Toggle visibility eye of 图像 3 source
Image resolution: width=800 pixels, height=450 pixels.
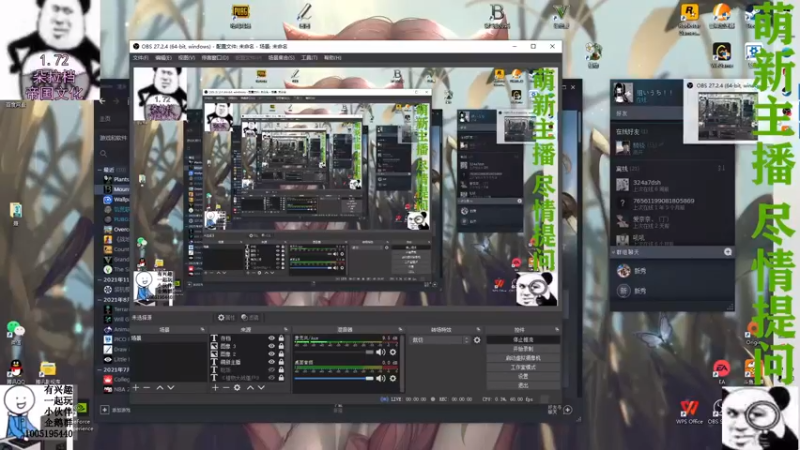(x=271, y=346)
